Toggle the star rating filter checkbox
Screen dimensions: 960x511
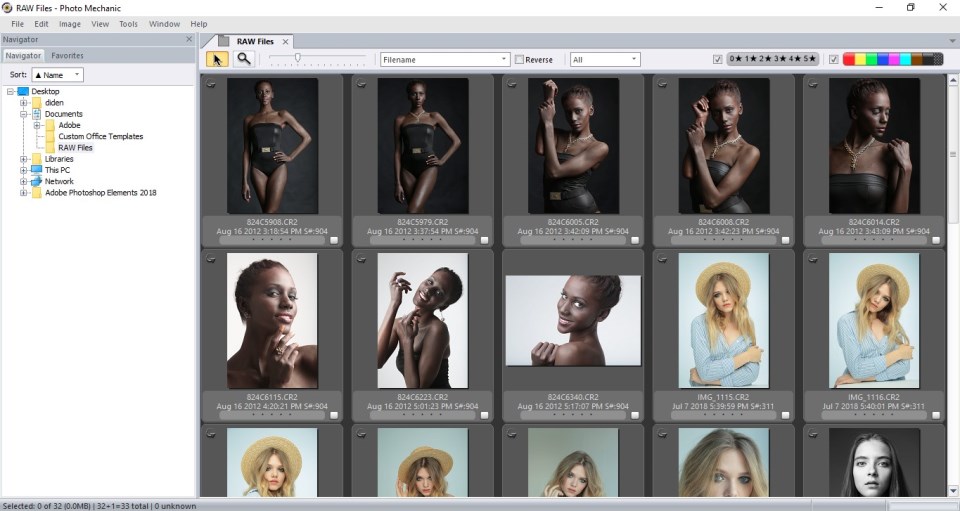pyautogui.click(x=718, y=59)
